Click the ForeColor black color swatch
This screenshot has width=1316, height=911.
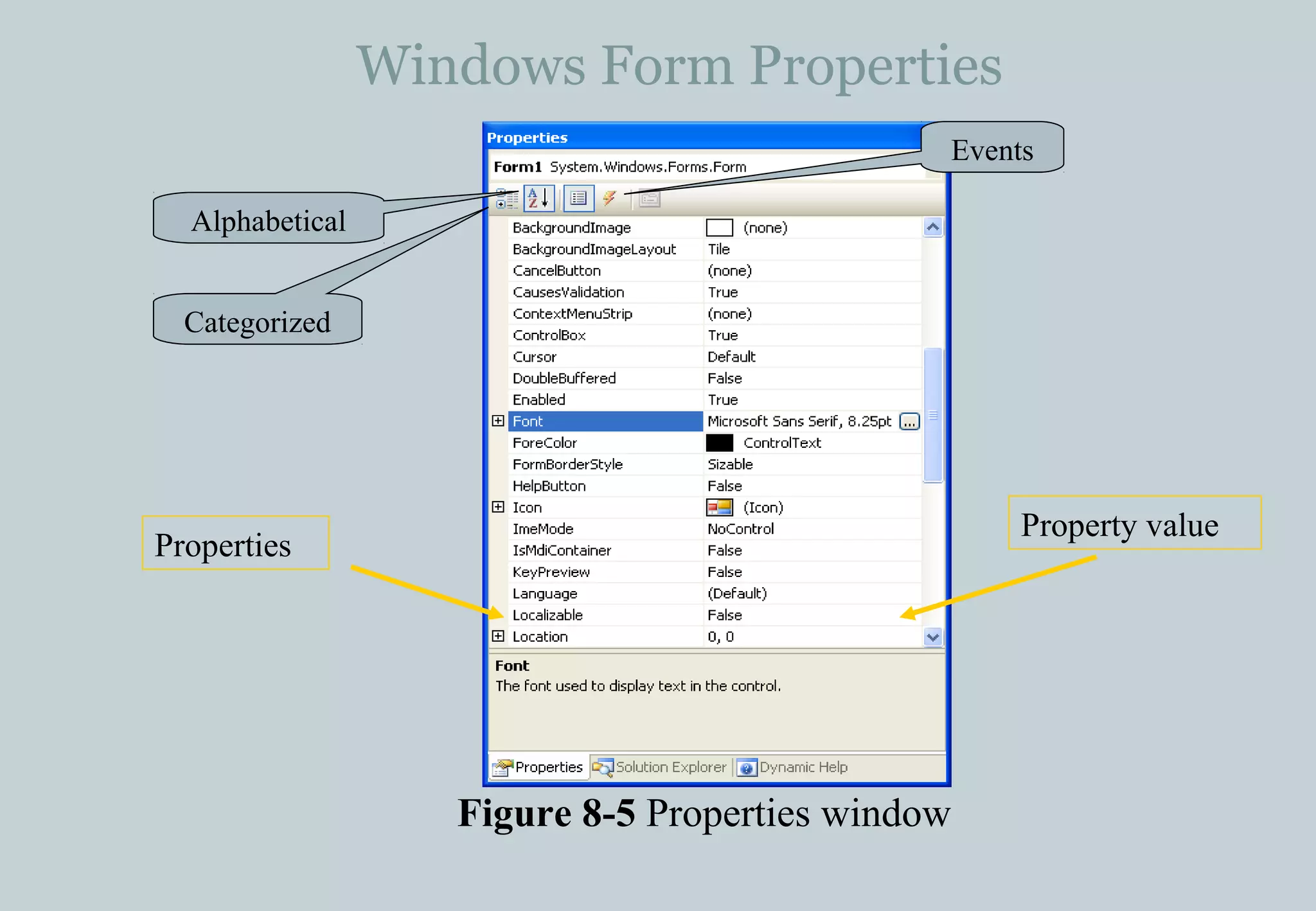coord(719,443)
